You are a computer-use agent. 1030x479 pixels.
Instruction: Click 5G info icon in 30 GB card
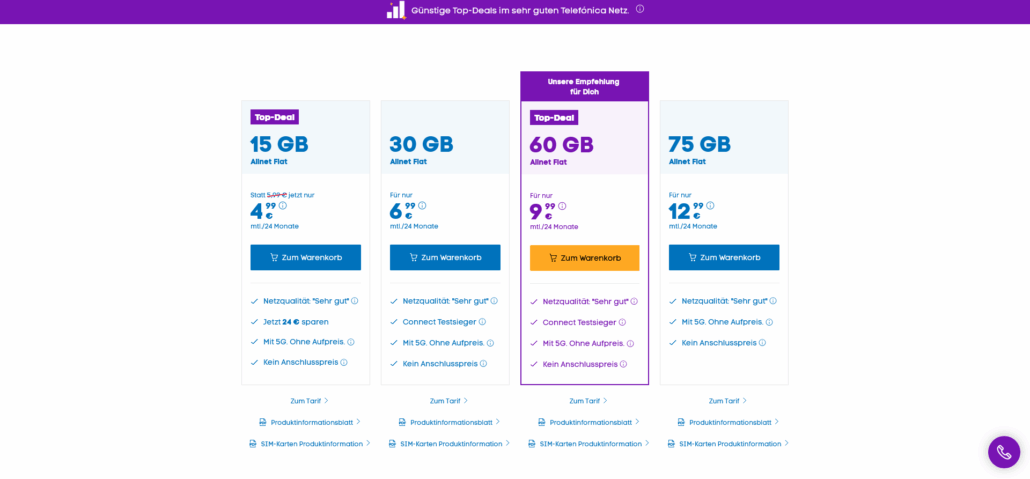[x=490, y=343]
